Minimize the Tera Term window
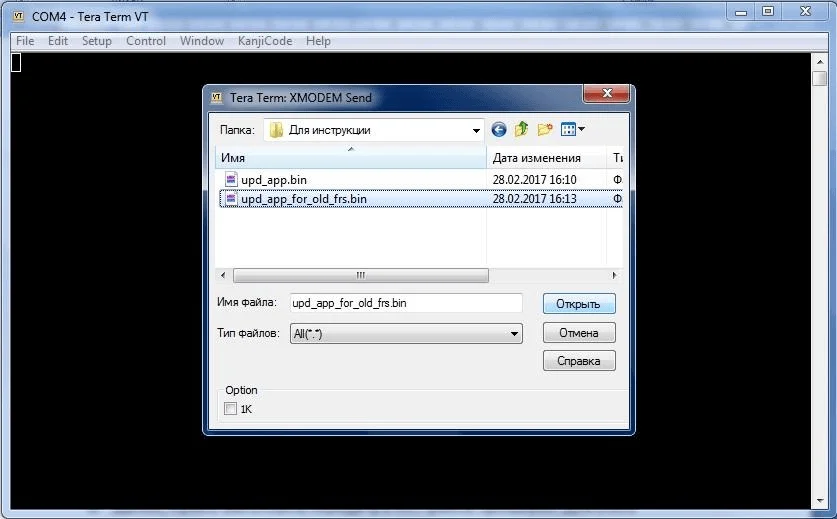 pos(741,12)
